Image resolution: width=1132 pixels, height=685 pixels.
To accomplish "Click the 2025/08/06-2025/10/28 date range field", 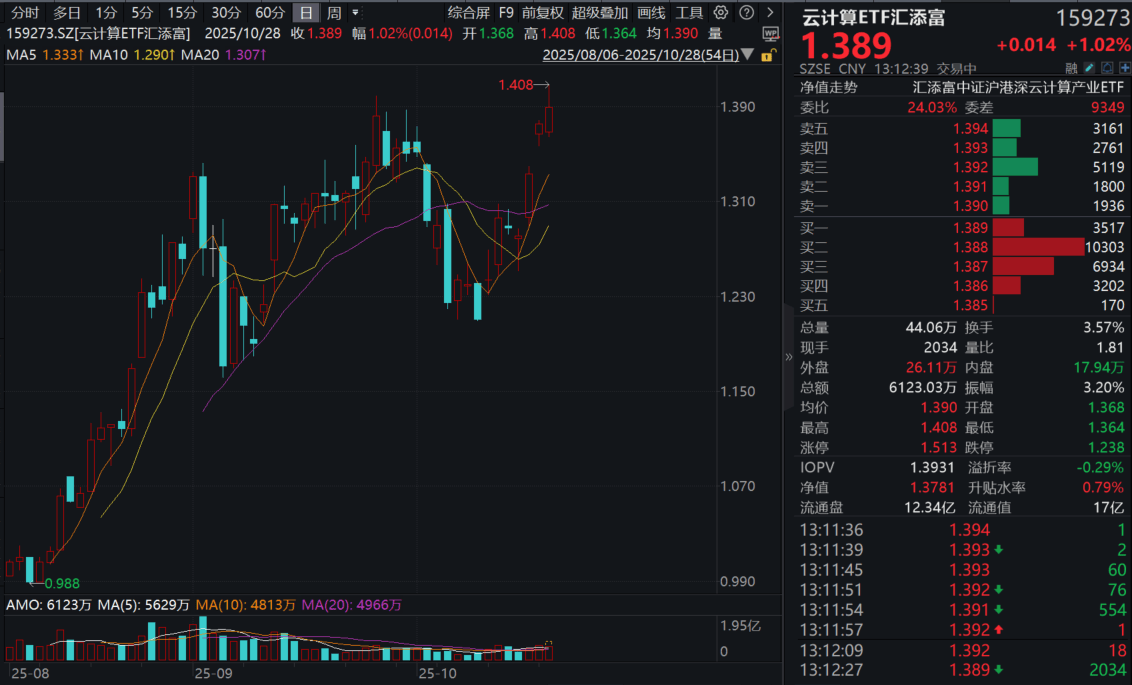I will [640, 55].
